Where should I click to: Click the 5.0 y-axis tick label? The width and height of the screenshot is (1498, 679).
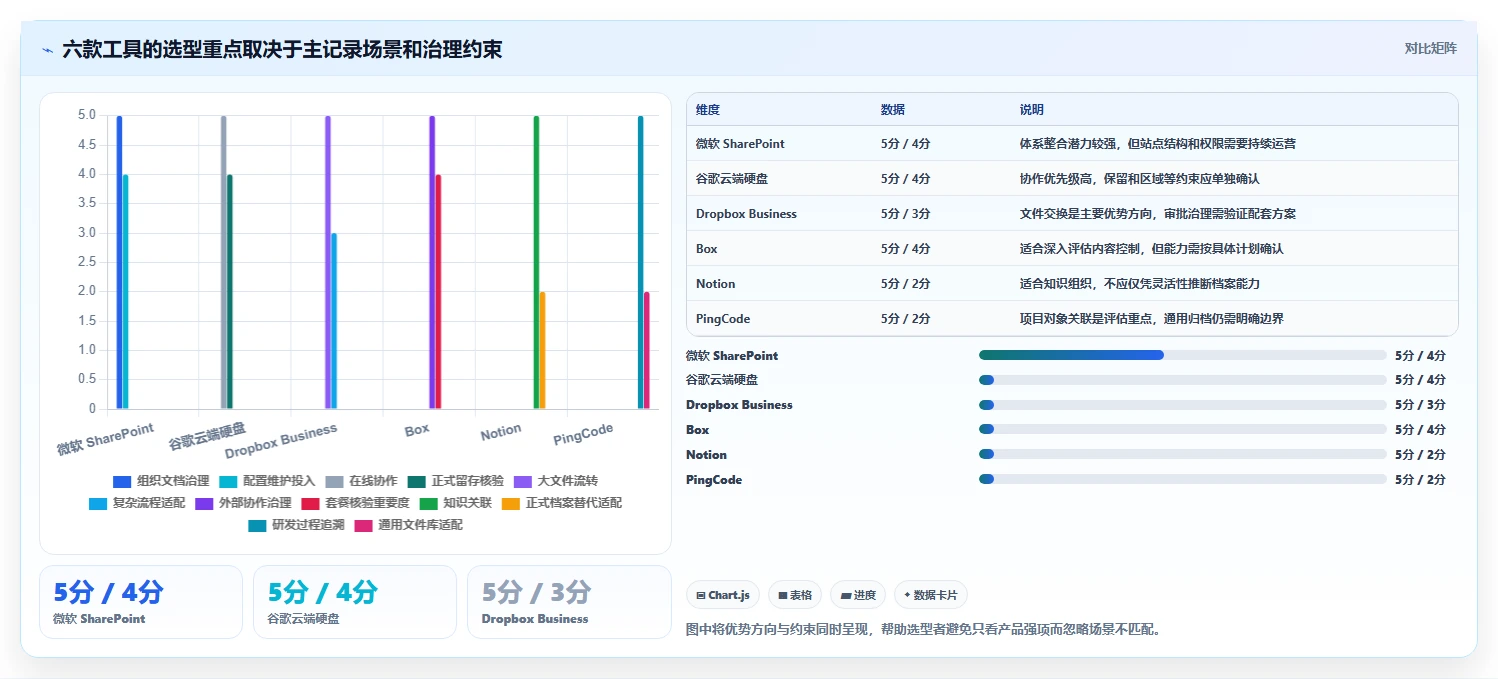tap(87, 115)
